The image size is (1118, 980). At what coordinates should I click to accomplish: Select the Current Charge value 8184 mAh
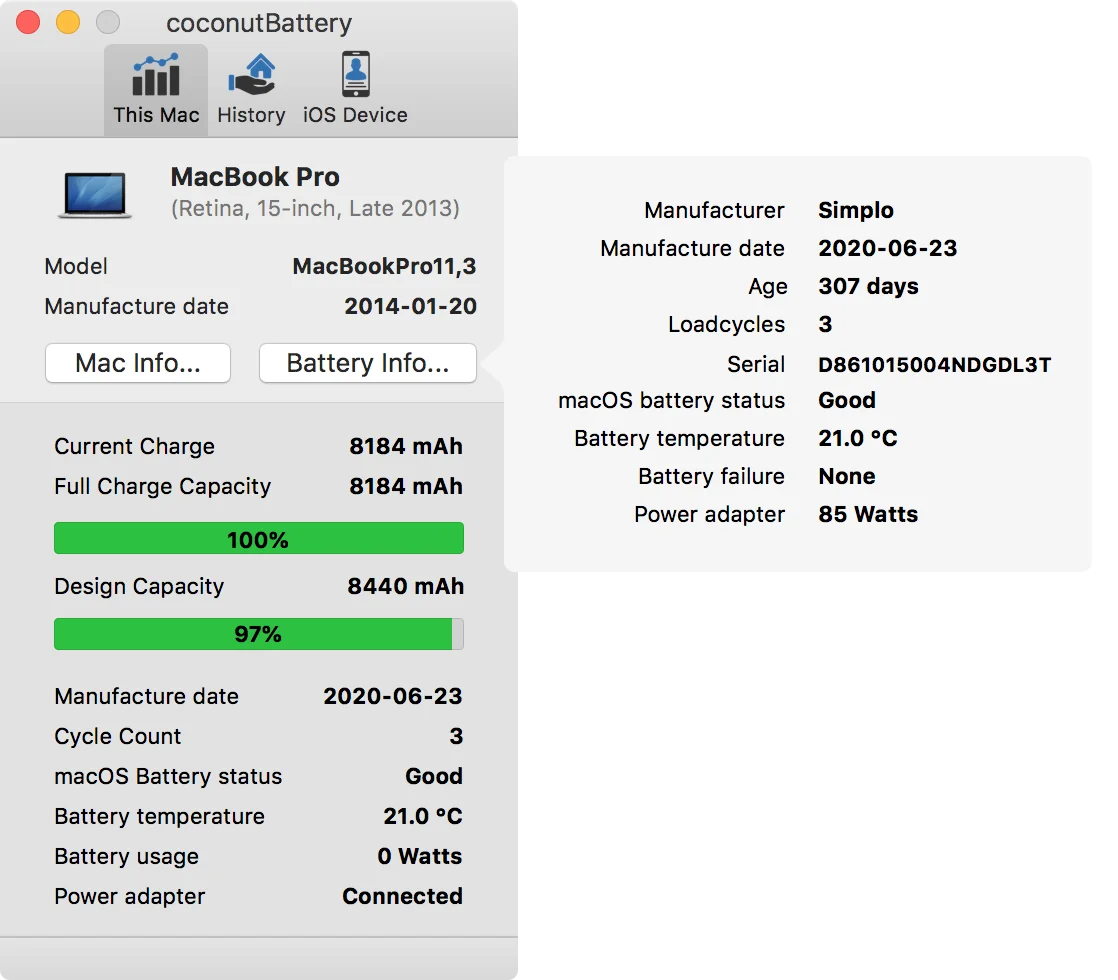[x=406, y=446]
